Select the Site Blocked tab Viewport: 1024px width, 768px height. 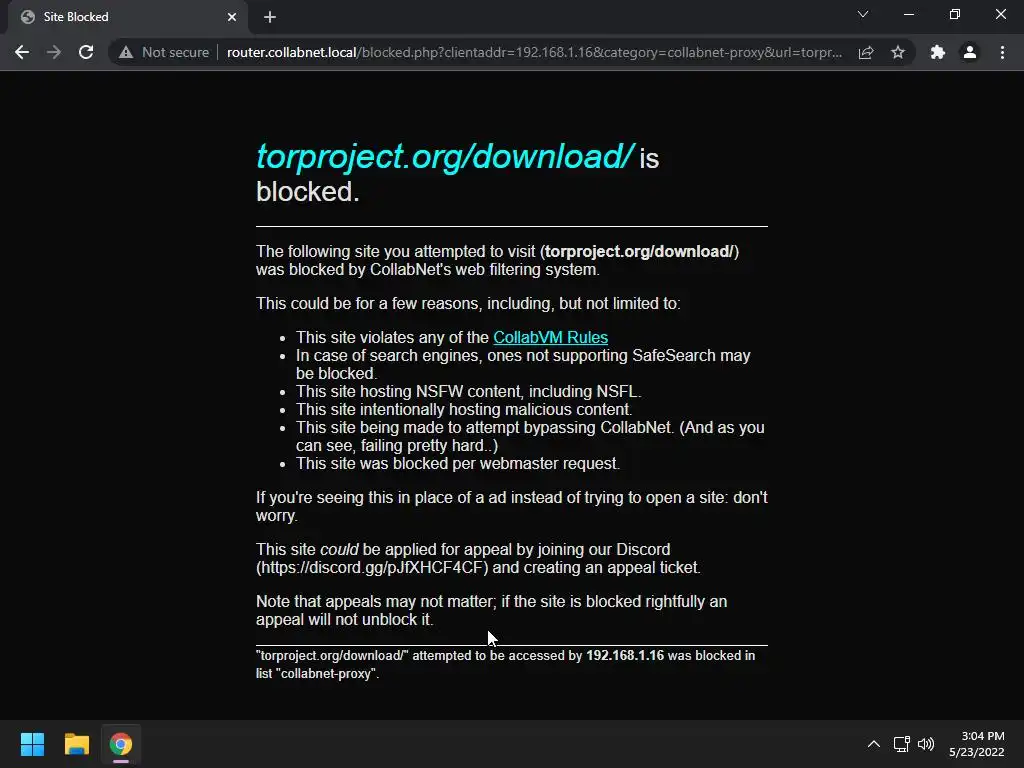click(x=127, y=17)
